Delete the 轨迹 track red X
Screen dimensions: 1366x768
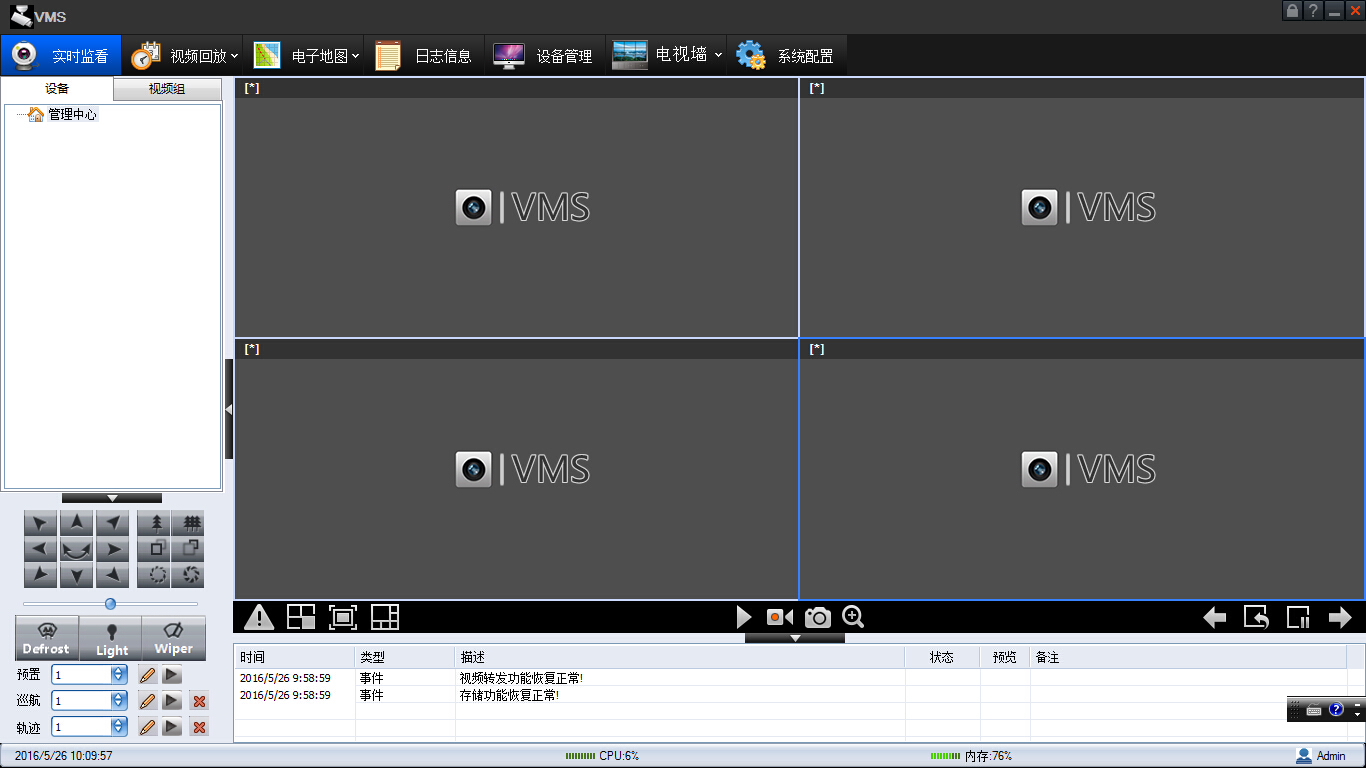199,727
